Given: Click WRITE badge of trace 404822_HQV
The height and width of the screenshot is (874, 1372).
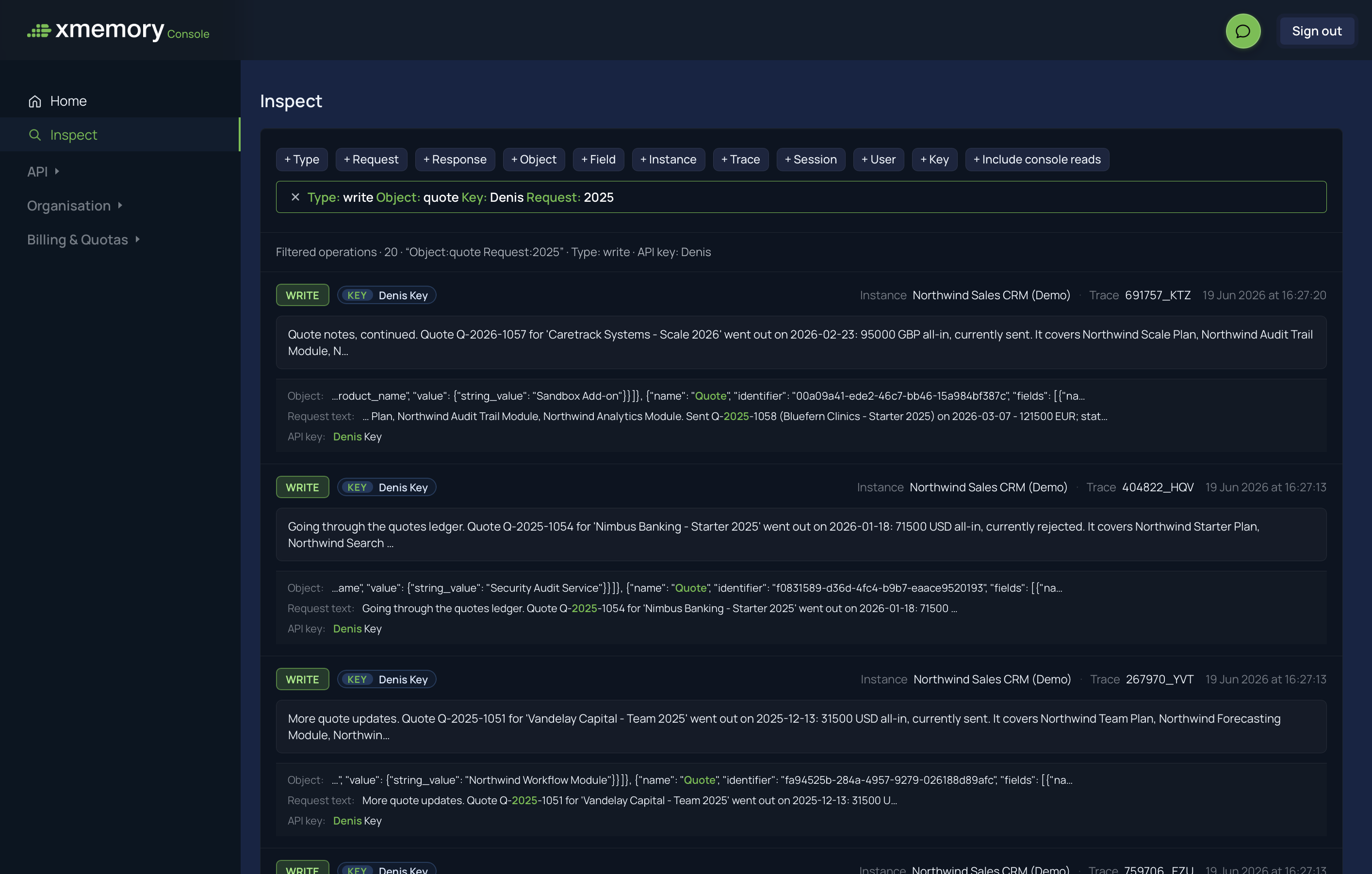Looking at the screenshot, I should click(x=303, y=487).
